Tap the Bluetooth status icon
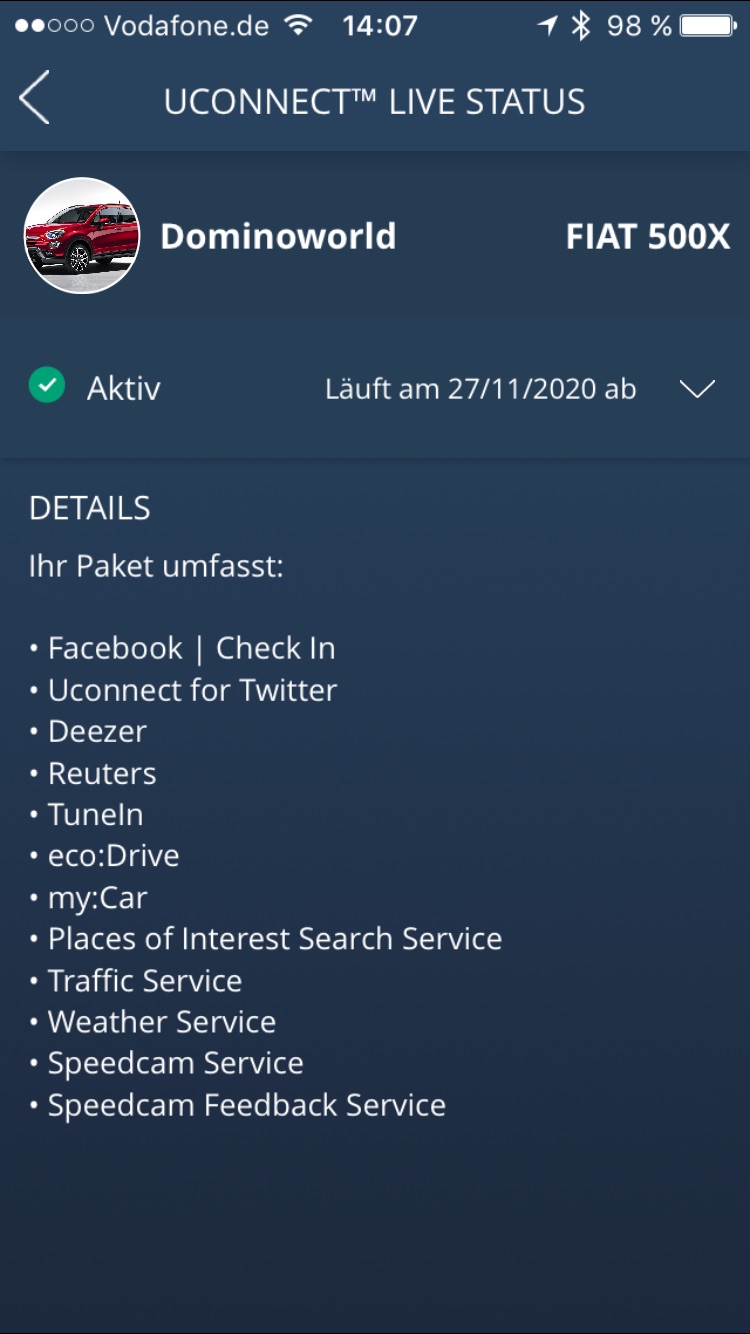This screenshot has width=750, height=1334. (581, 26)
